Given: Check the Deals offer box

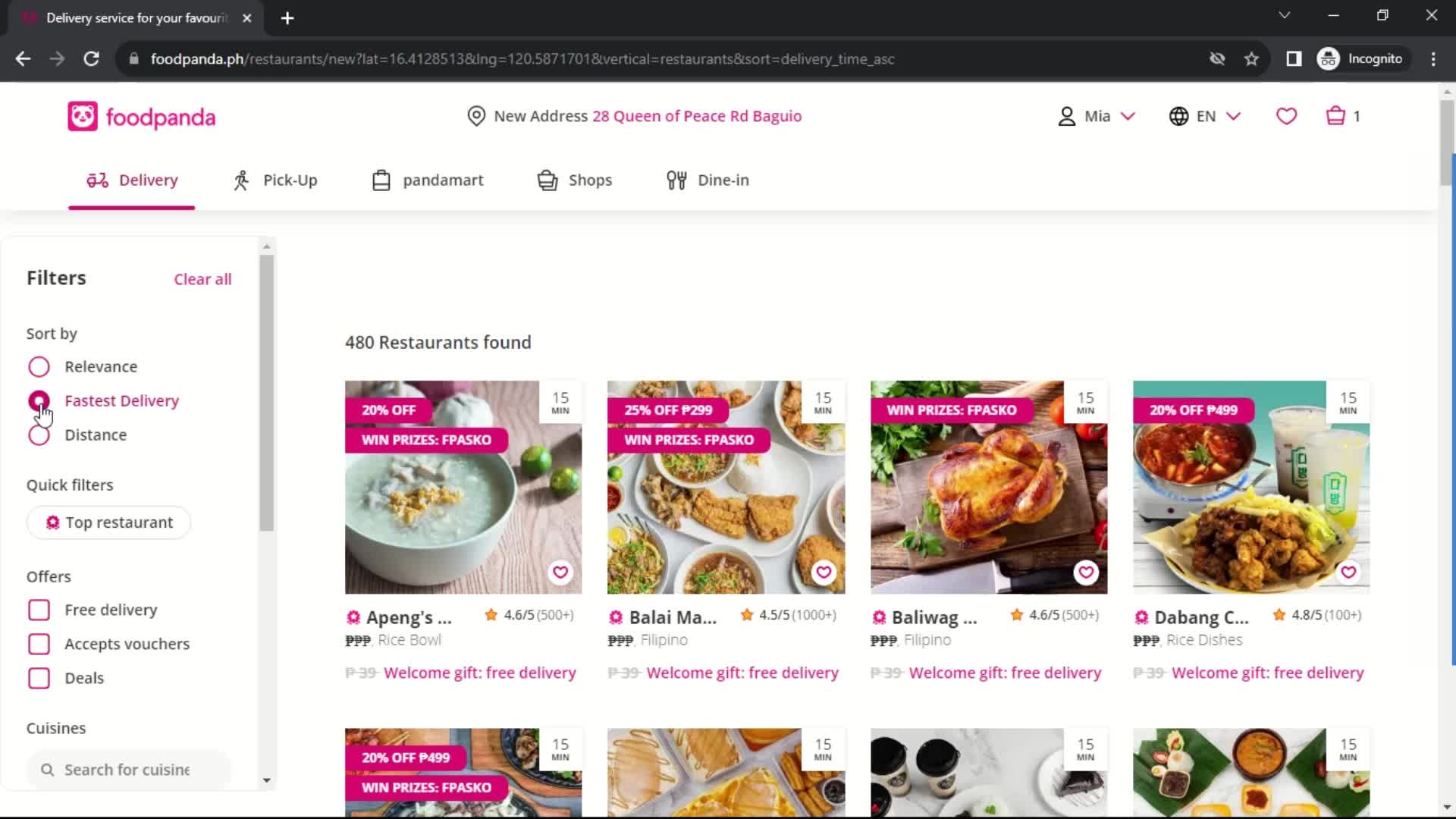Looking at the screenshot, I should click(x=39, y=678).
